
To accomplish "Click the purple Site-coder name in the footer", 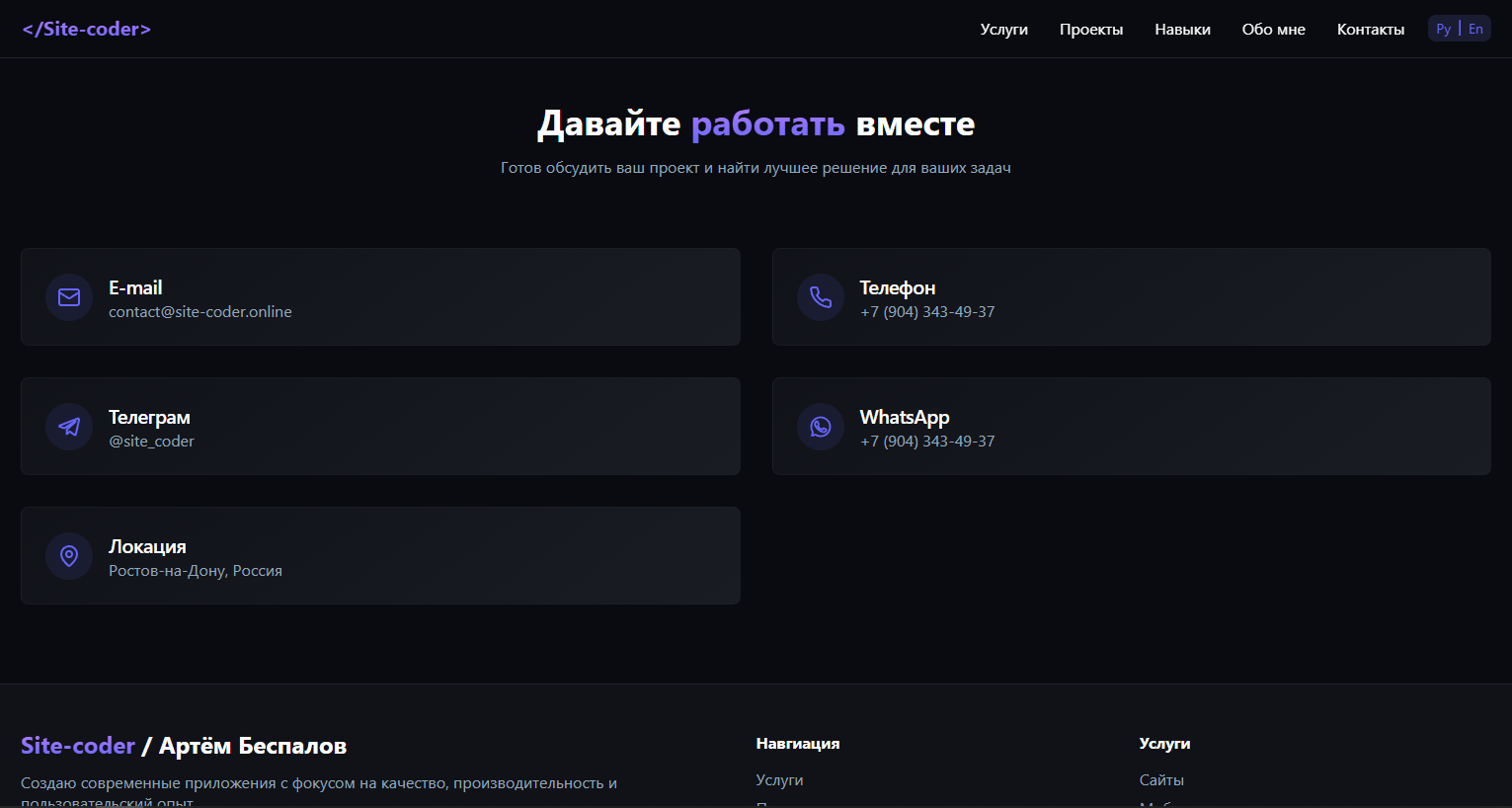I will (x=78, y=746).
